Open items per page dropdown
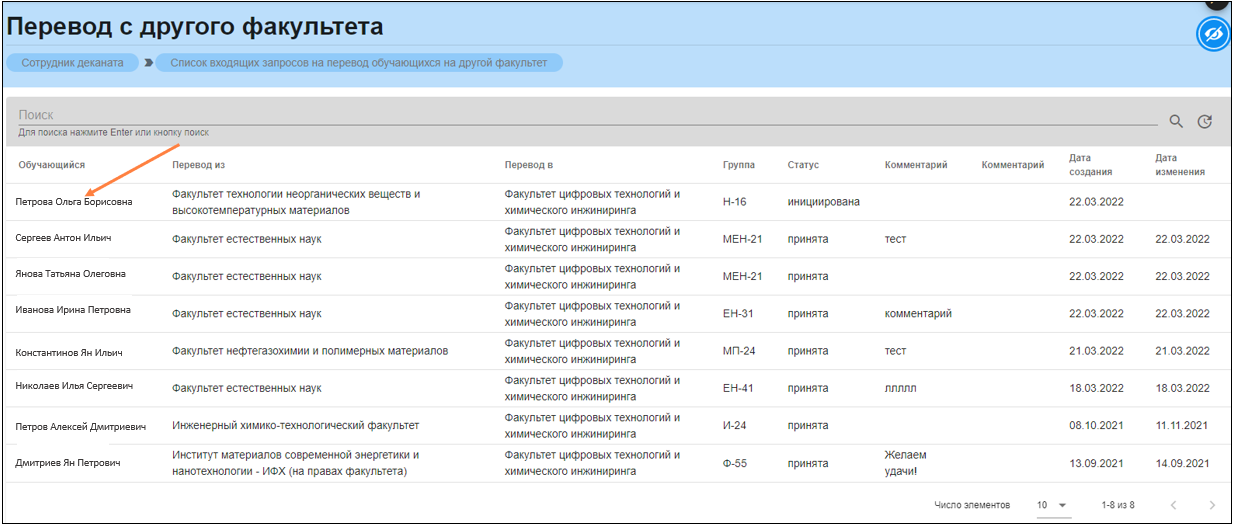 [1052, 505]
